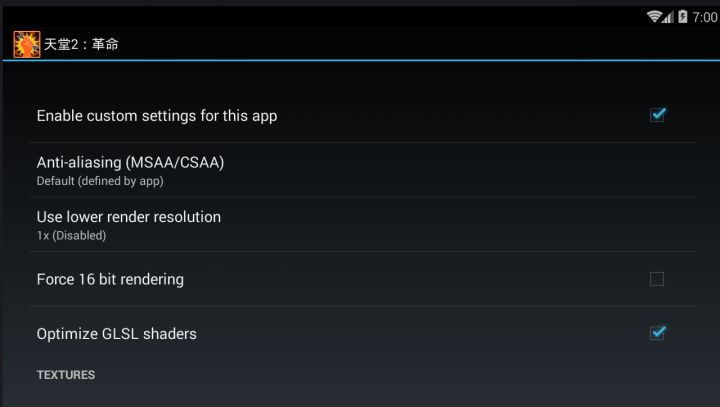Check the Force 16 bit rendering checkbox

pyautogui.click(x=657, y=279)
